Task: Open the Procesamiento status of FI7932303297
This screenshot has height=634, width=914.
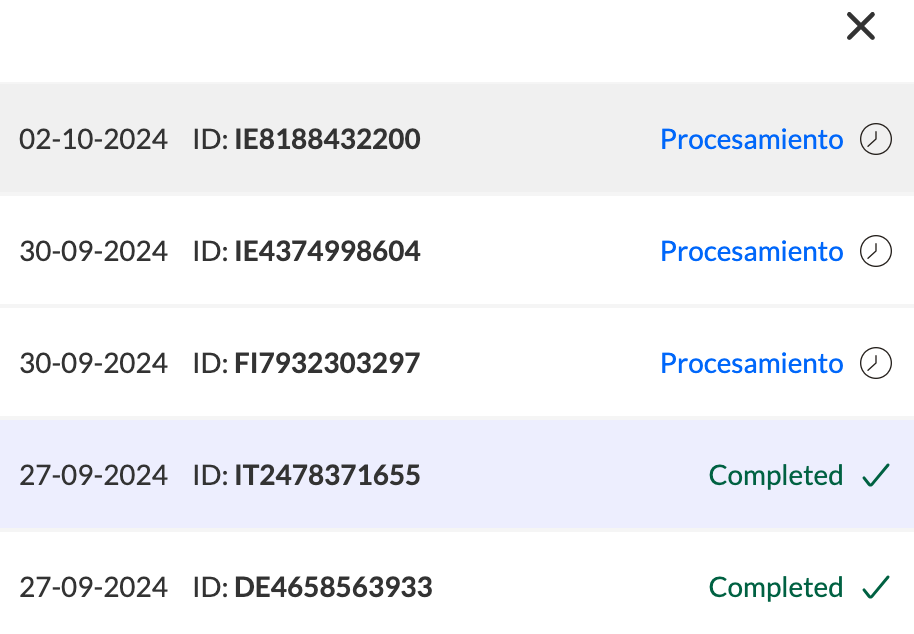Action: click(x=751, y=363)
